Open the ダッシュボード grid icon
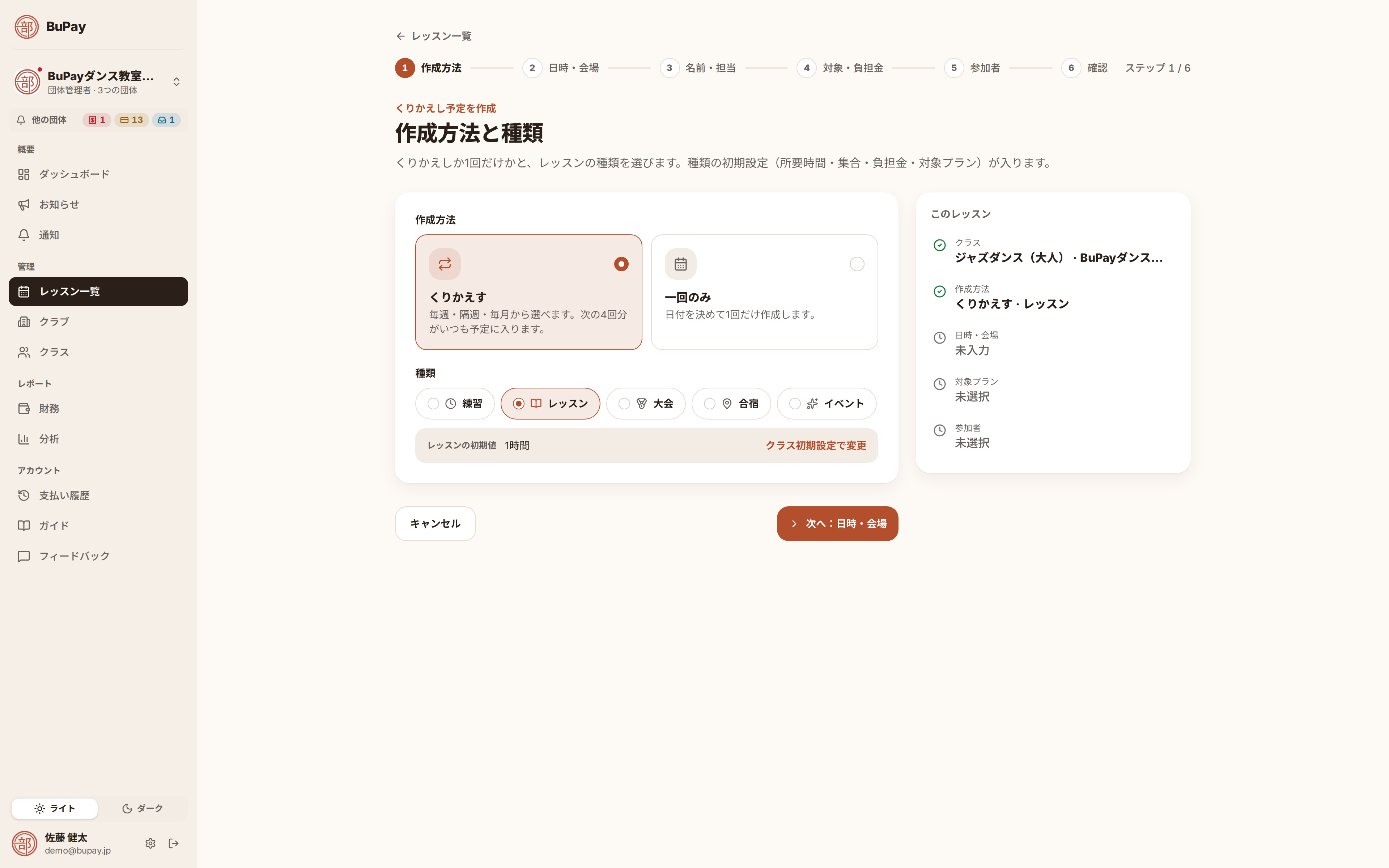1389x868 pixels. (x=24, y=174)
